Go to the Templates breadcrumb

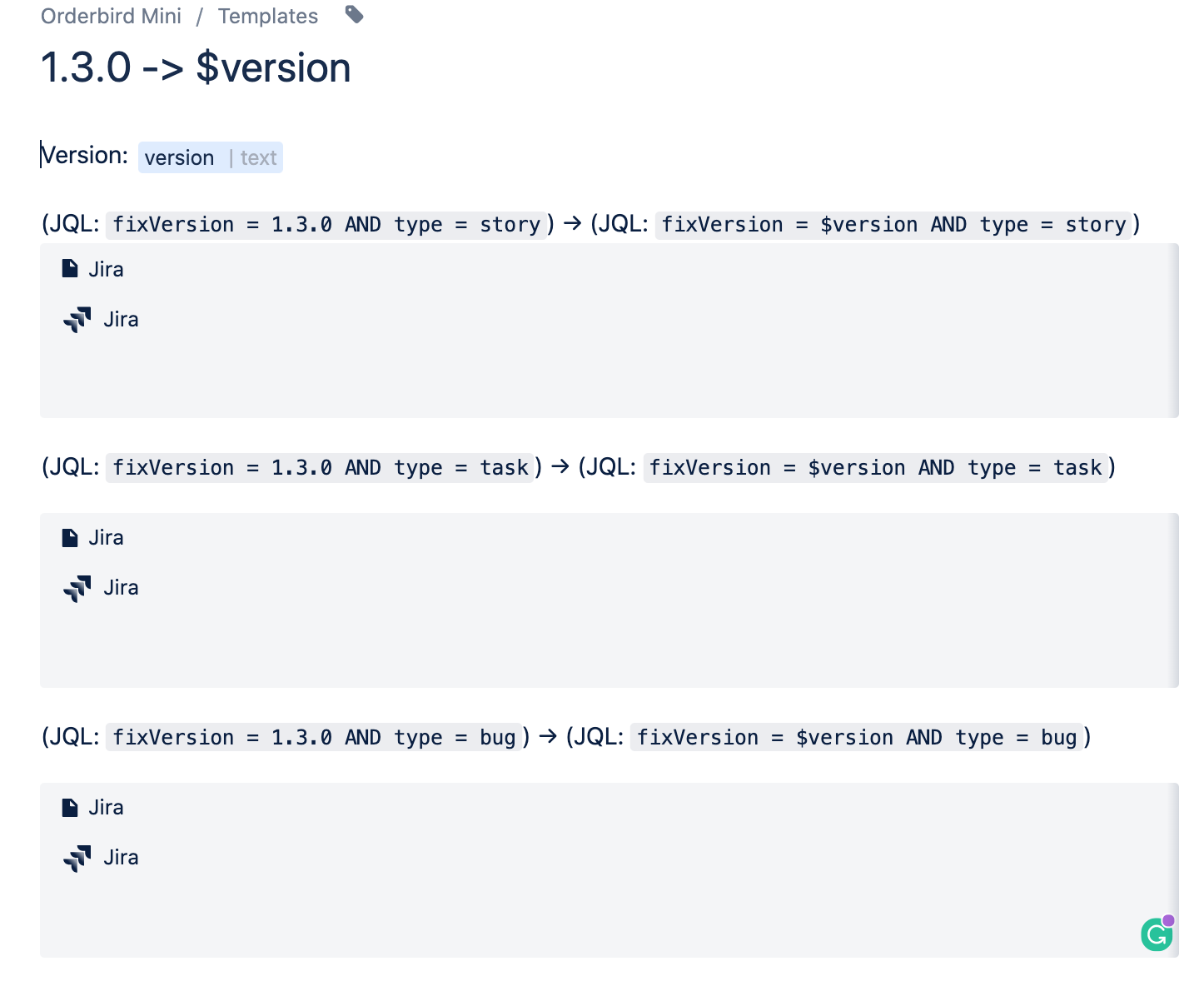point(268,16)
